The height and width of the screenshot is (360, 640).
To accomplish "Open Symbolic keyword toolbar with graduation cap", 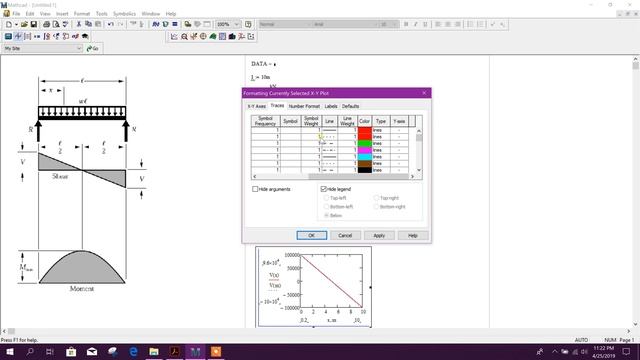I will click(x=85, y=36).
